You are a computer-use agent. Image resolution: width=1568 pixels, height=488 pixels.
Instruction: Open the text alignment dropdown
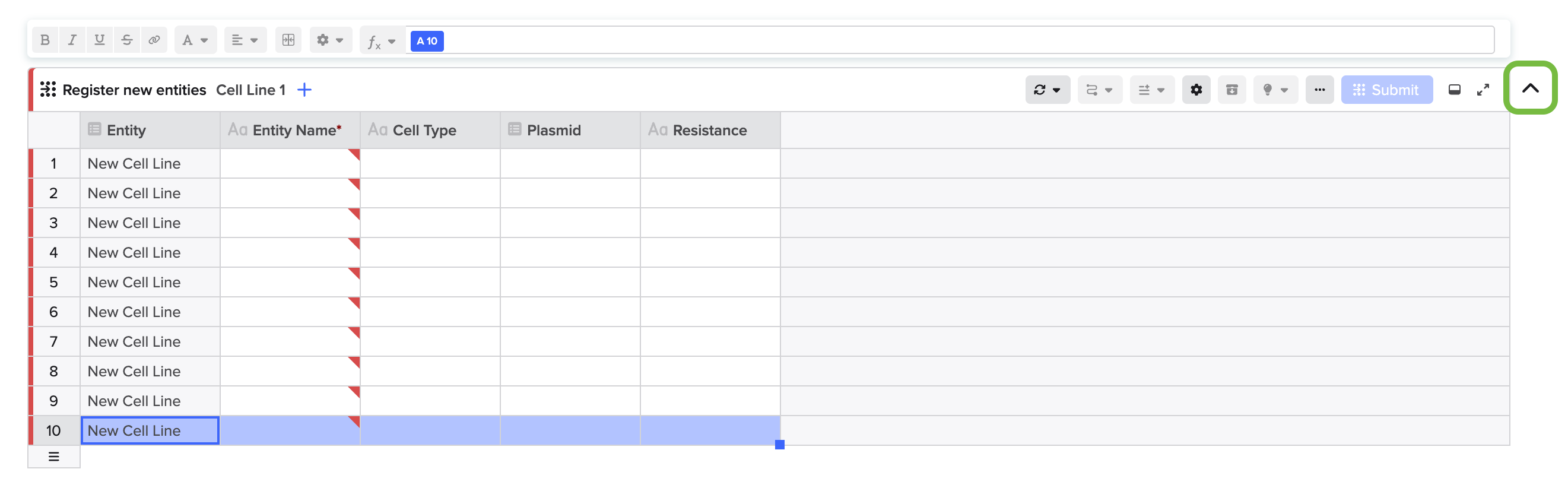(x=245, y=40)
